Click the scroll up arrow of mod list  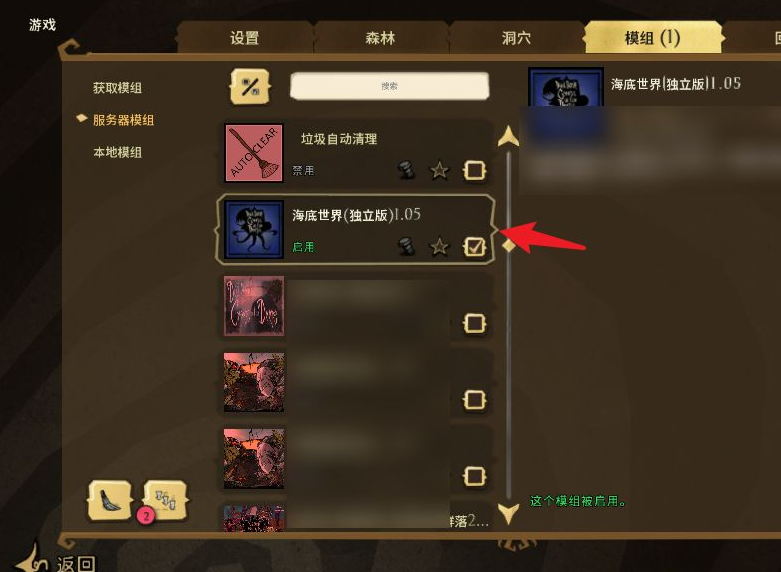pyautogui.click(x=508, y=137)
